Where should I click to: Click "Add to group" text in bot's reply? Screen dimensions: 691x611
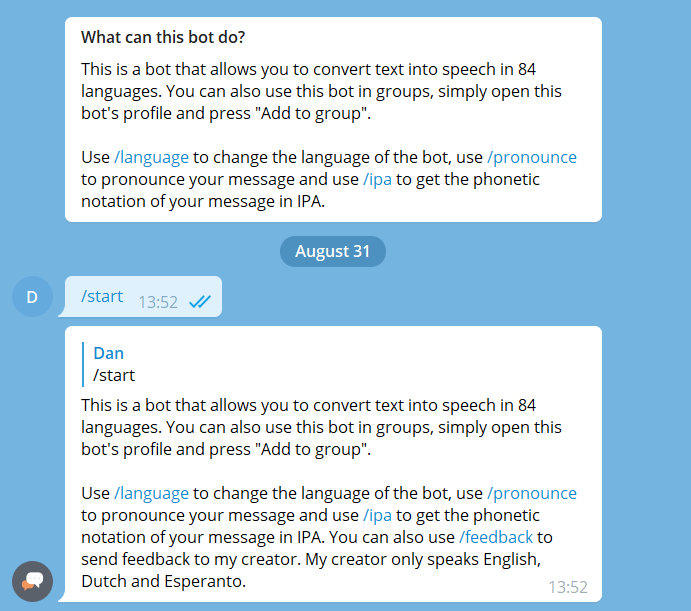(x=313, y=449)
